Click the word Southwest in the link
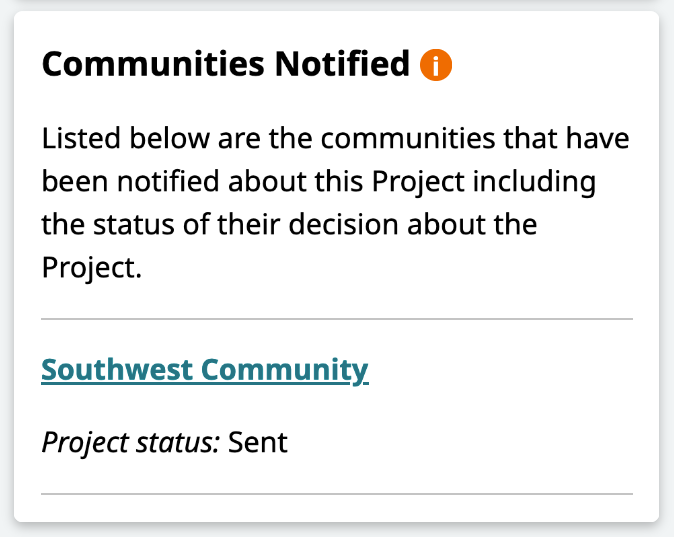The height and width of the screenshot is (537, 674). pos(117,370)
